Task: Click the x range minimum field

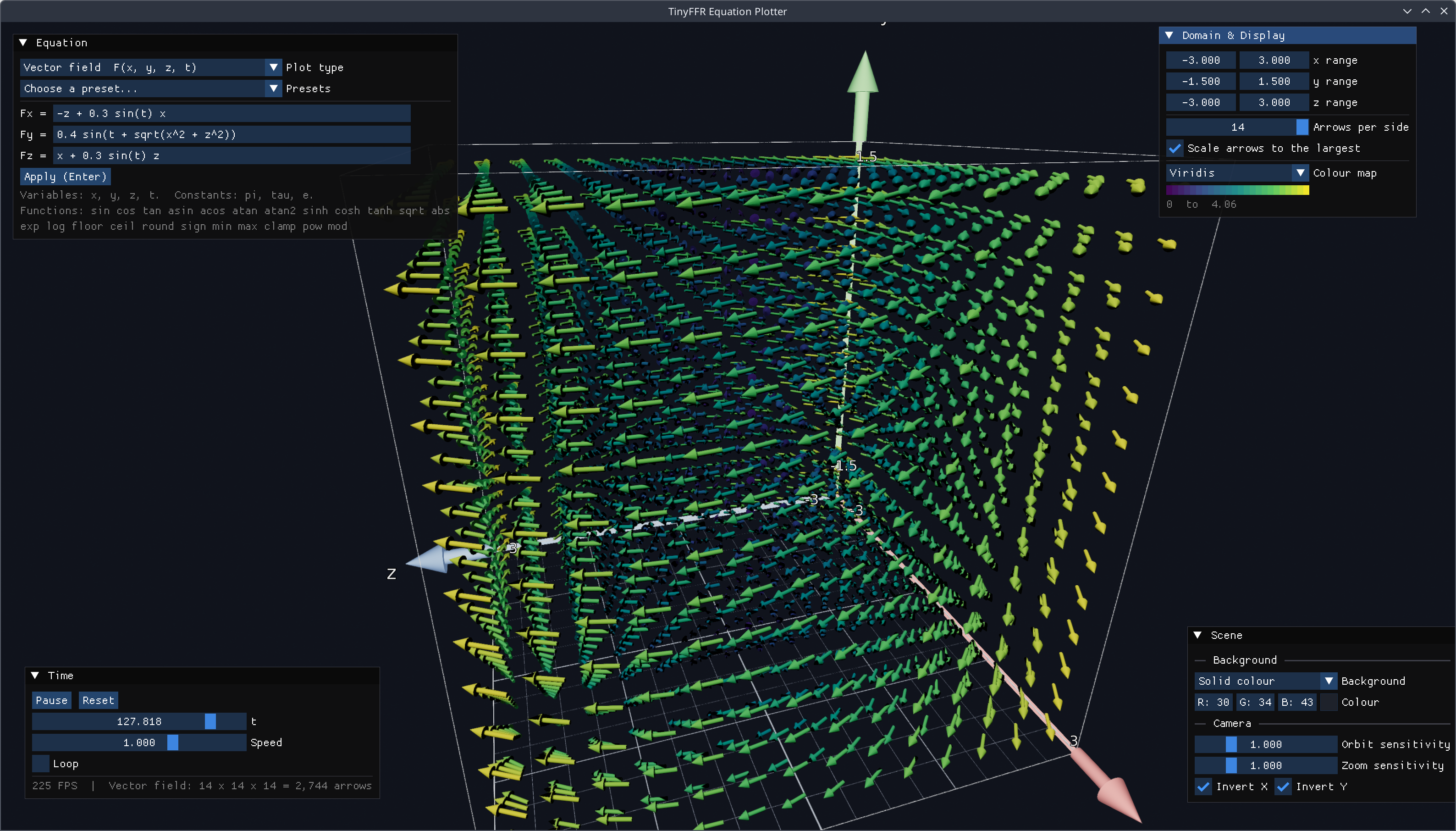Action: point(1200,60)
